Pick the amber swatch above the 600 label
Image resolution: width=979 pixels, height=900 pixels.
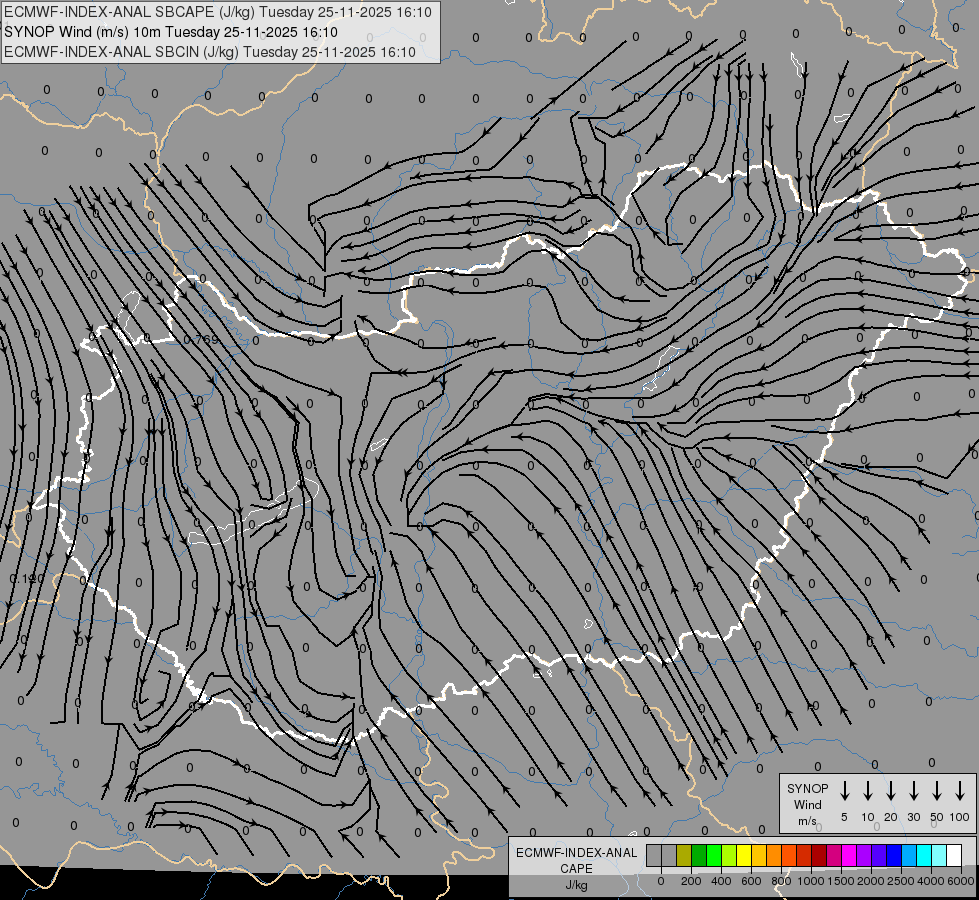(x=759, y=855)
